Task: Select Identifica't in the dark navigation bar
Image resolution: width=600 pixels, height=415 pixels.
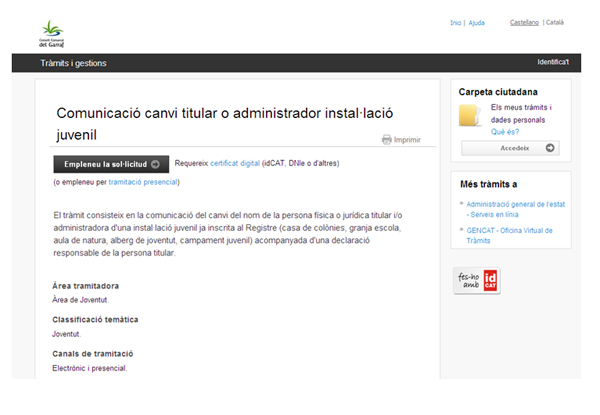Action: (553, 63)
